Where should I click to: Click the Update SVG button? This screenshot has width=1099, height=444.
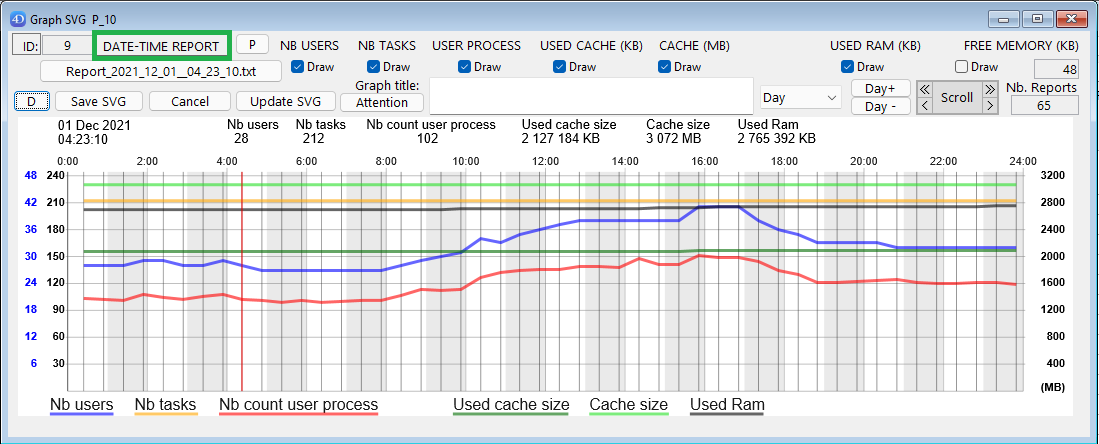tap(285, 101)
